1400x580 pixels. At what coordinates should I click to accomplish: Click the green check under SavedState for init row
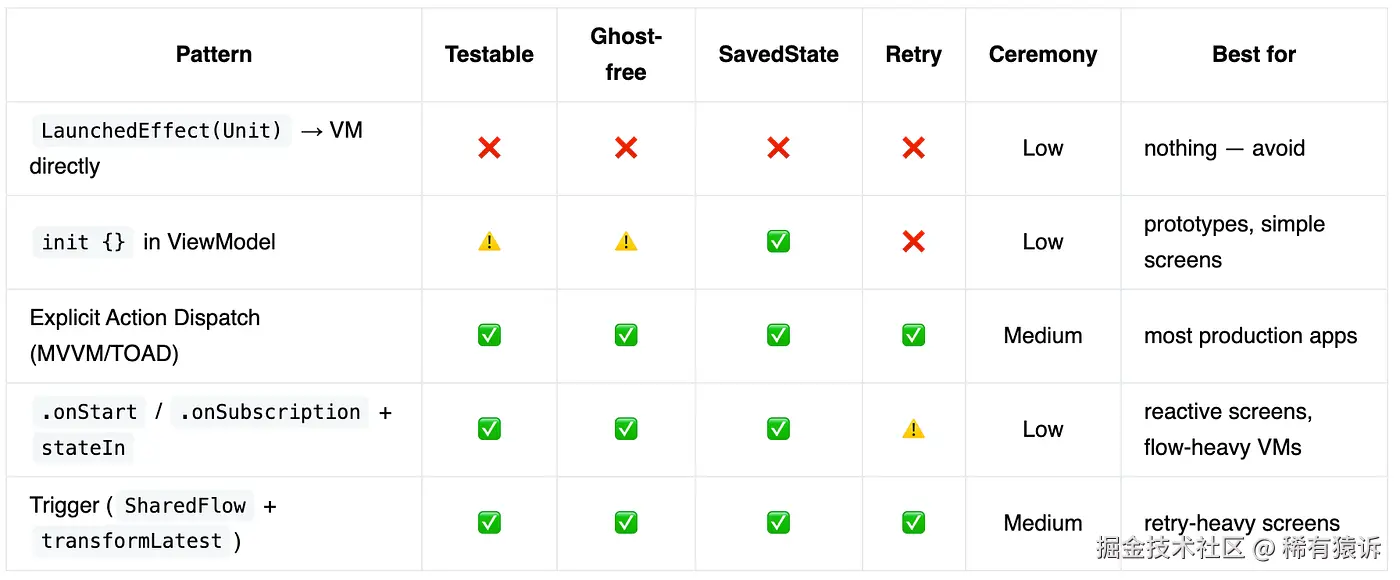[778, 242]
